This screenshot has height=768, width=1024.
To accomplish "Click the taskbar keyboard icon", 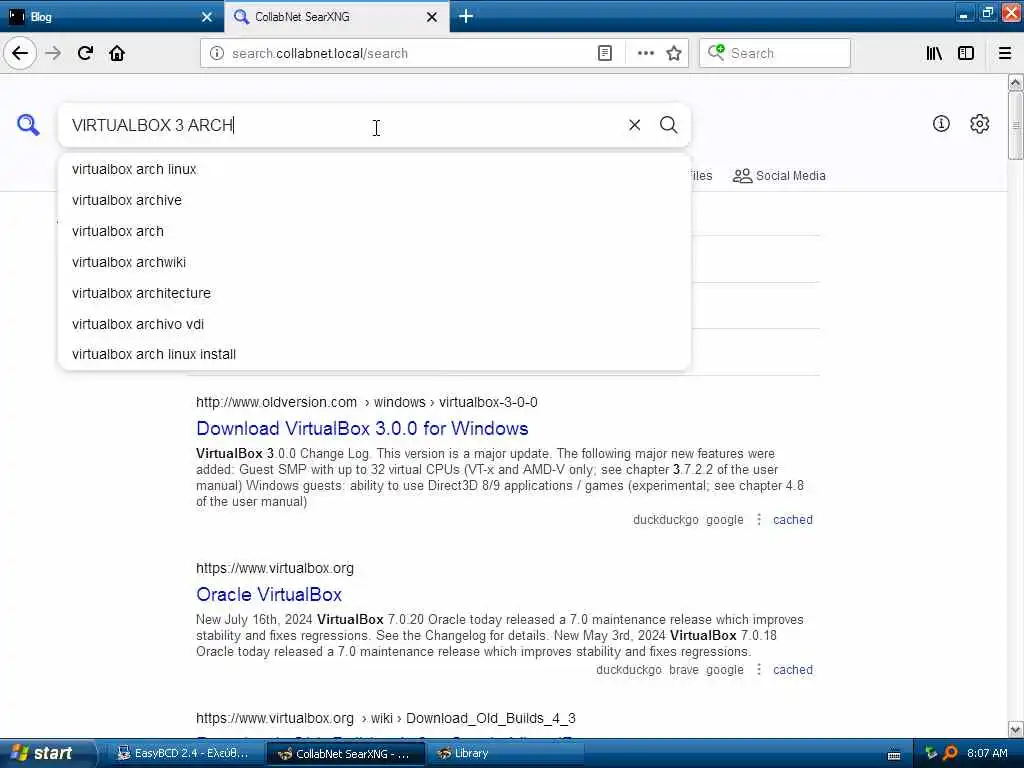I will click(x=894, y=755).
